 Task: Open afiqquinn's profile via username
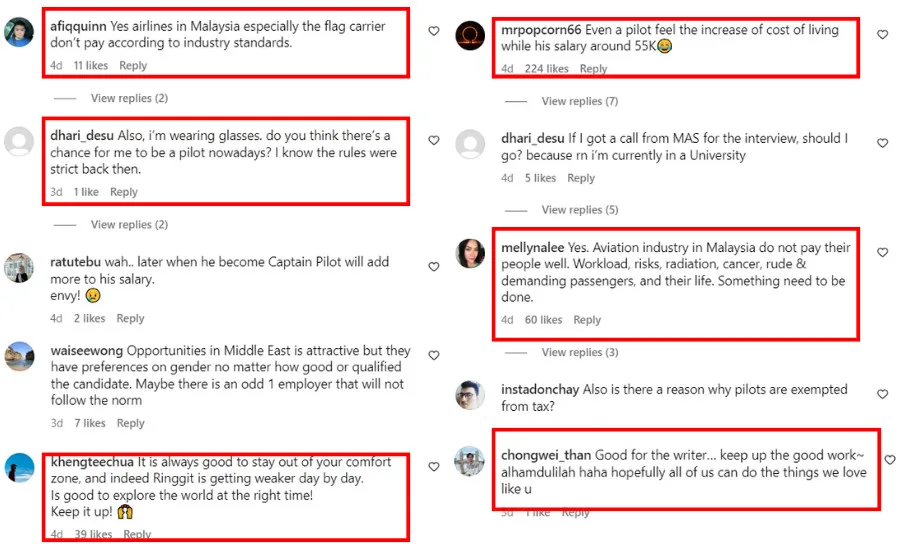coord(78,26)
